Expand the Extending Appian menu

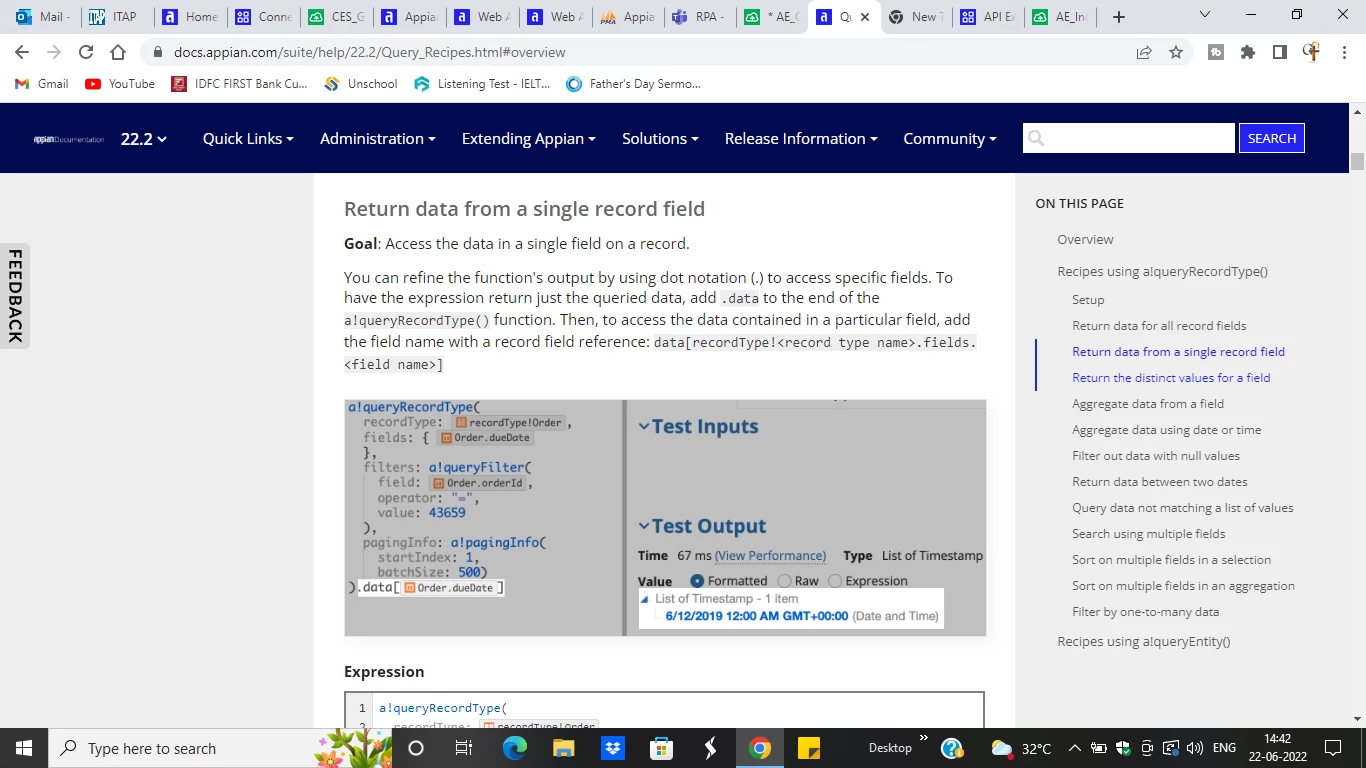coord(529,139)
